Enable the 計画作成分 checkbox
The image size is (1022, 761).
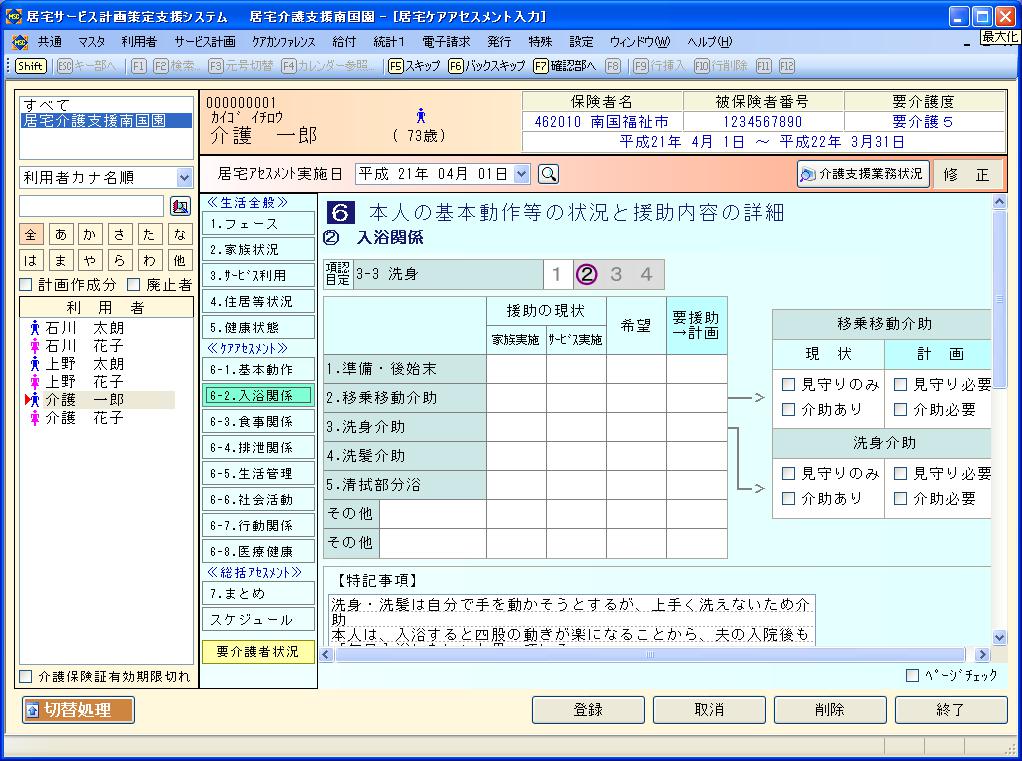[26, 285]
